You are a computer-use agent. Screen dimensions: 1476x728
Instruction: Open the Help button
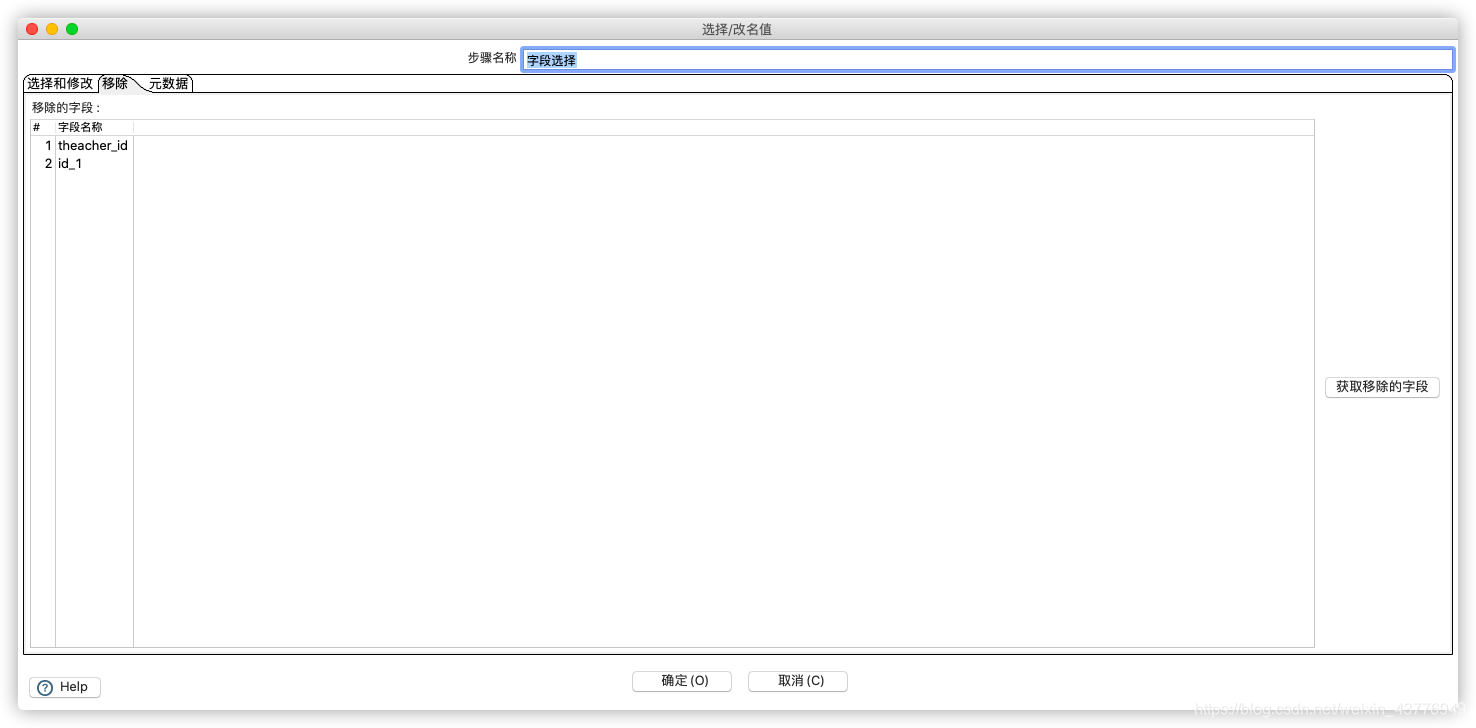(65, 687)
